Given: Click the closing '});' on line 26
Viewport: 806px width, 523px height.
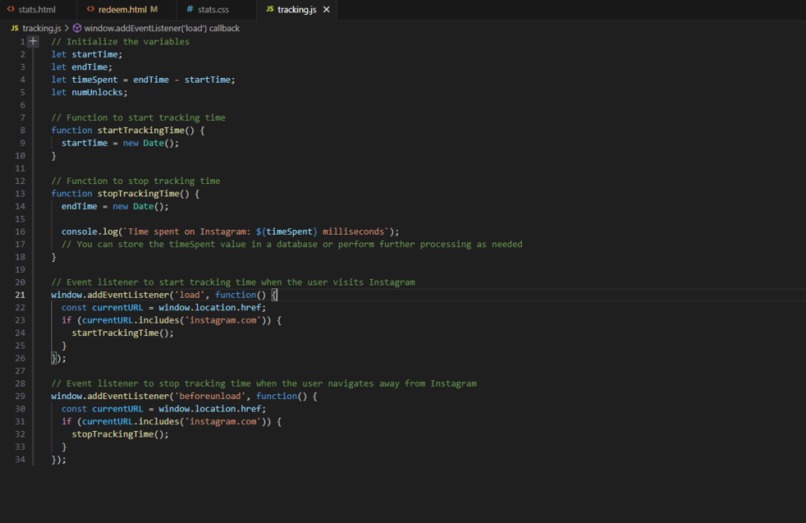Looking at the screenshot, I should (59, 358).
